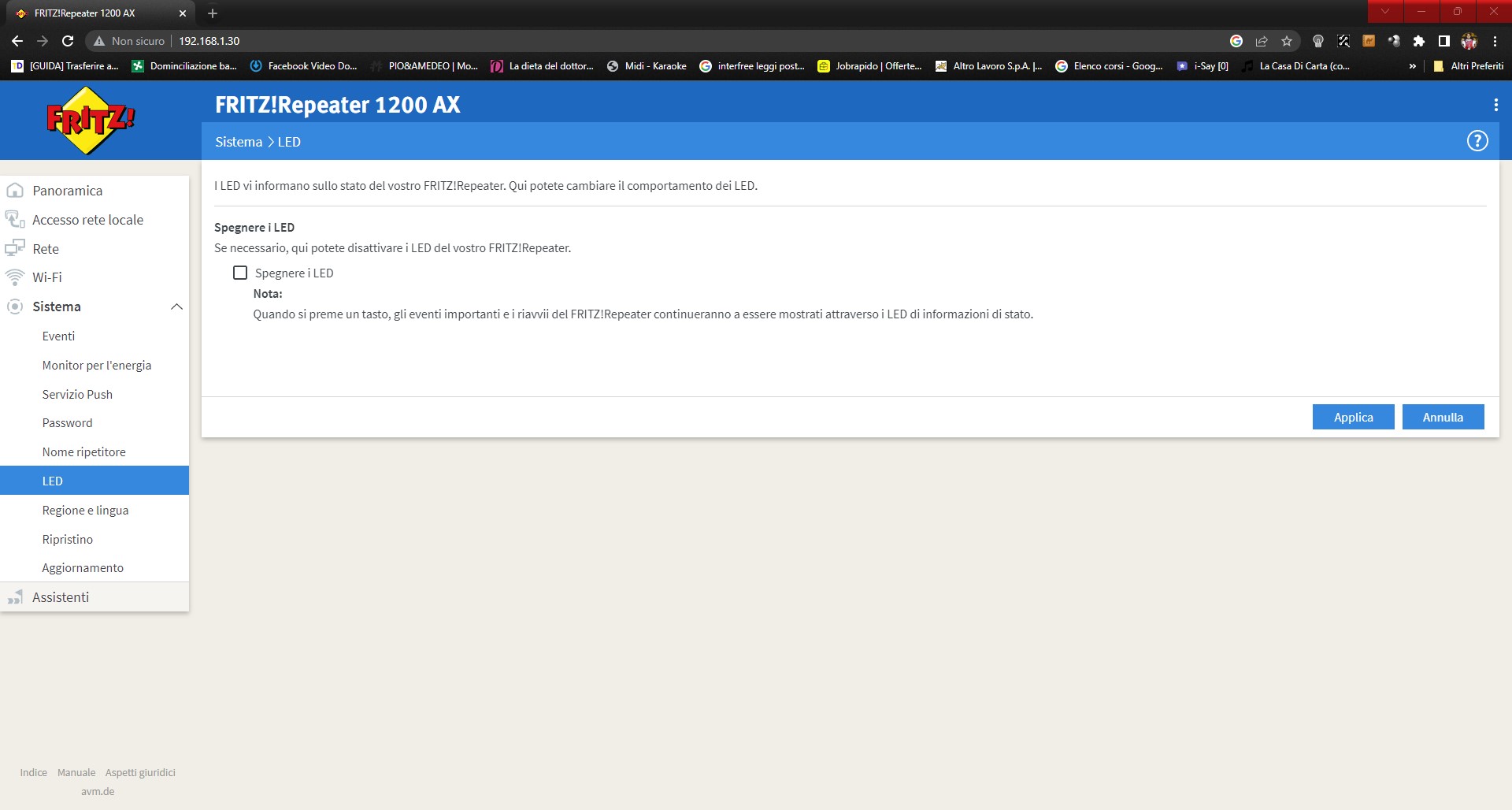Click the FRITZ! logo
1512x810 pixels.
(x=91, y=121)
